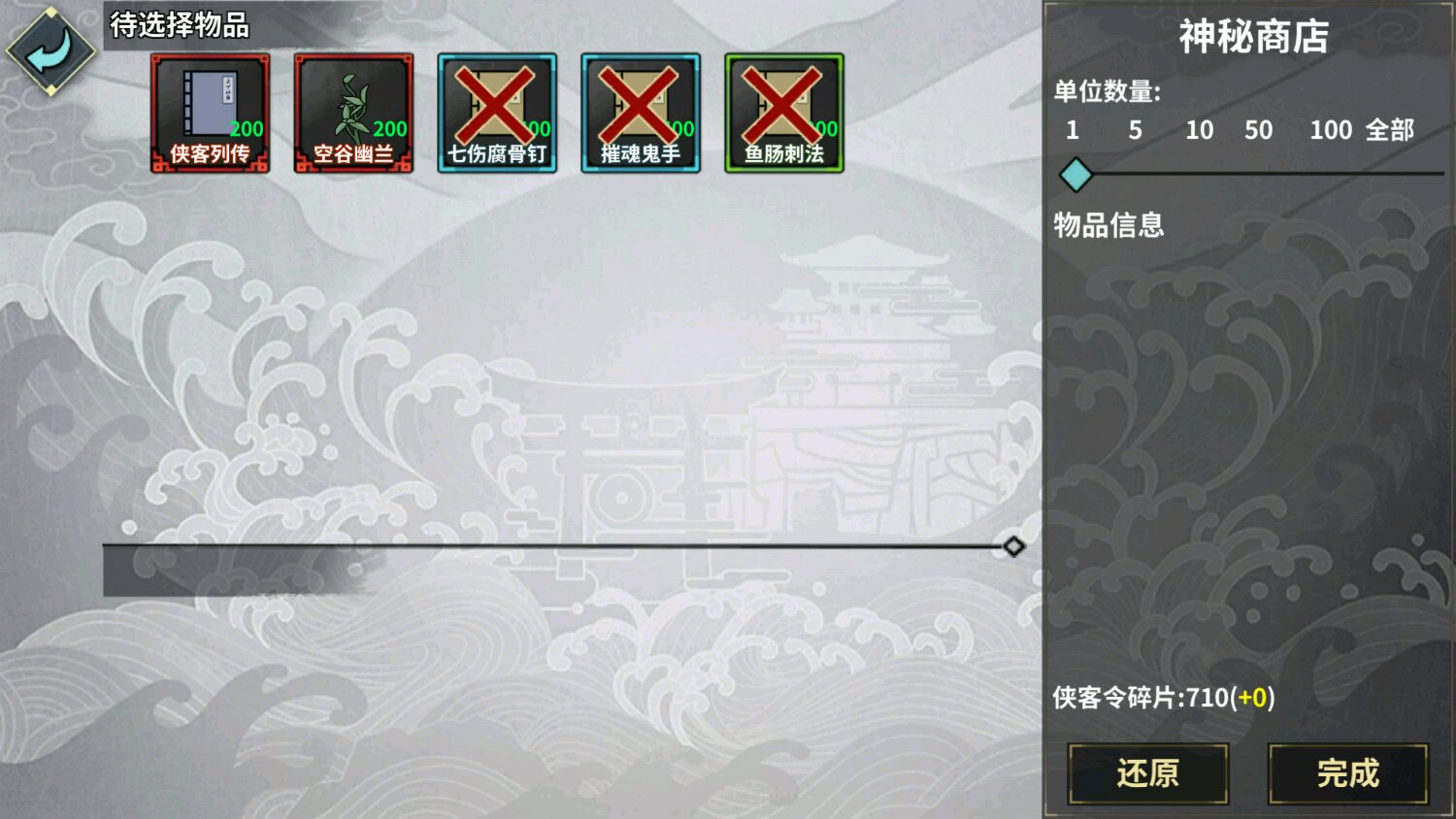Select the crossed-out 摧魂鬼手 item
Screen dimensions: 1456x819
click(641, 114)
